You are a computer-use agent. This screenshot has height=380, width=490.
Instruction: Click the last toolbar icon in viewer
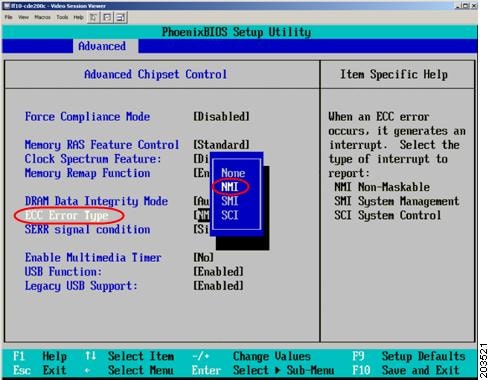point(121,17)
